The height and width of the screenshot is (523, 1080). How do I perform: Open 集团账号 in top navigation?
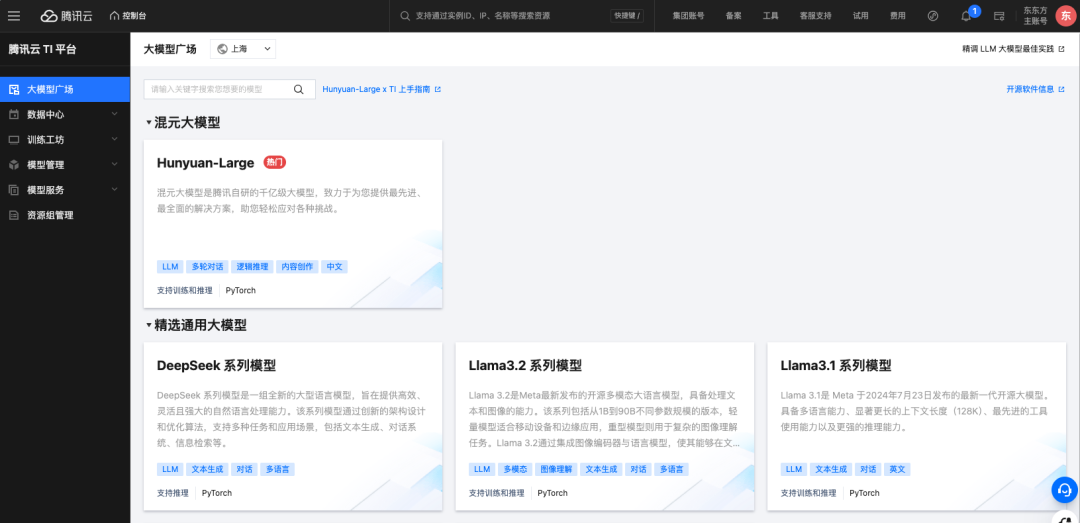tap(688, 16)
